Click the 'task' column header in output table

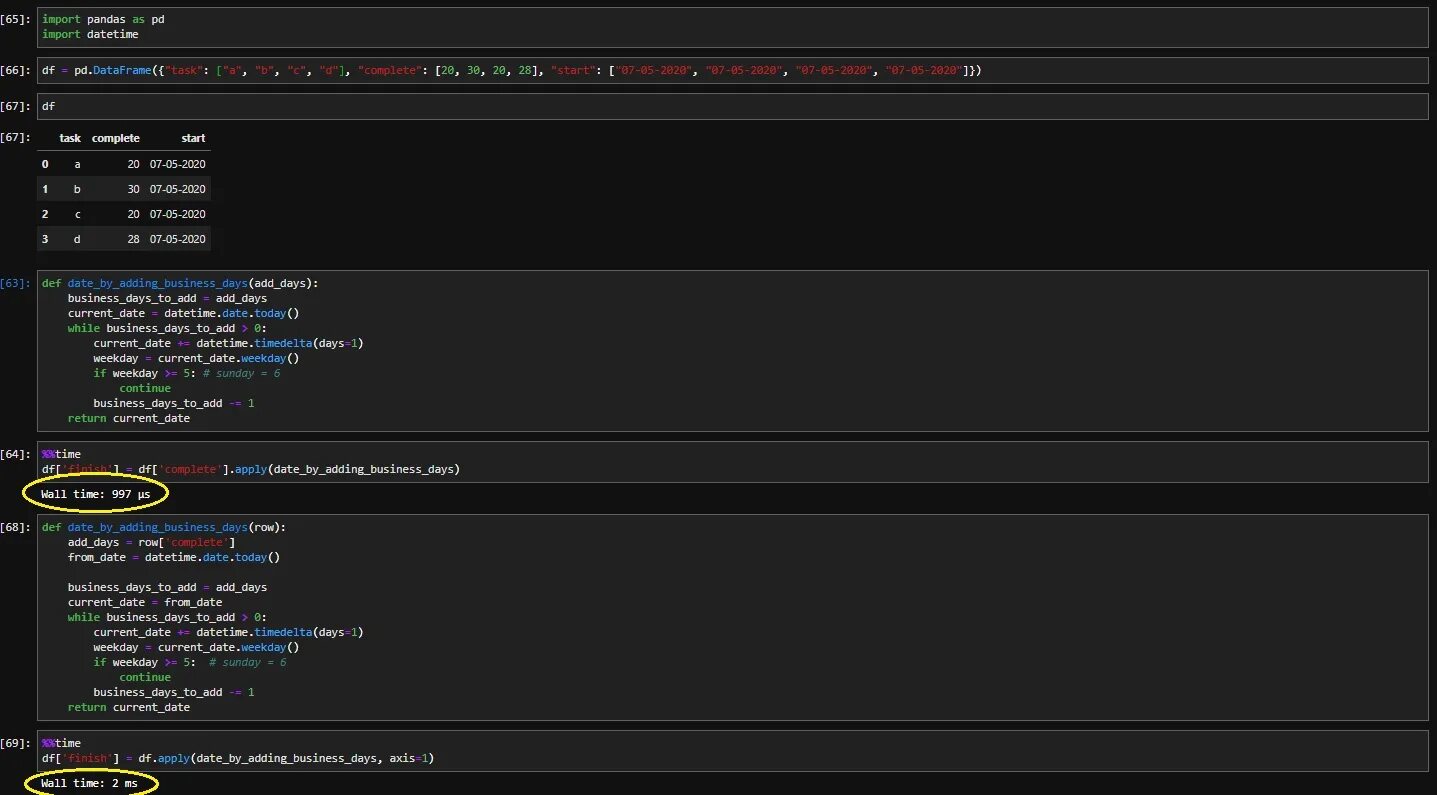click(x=70, y=138)
